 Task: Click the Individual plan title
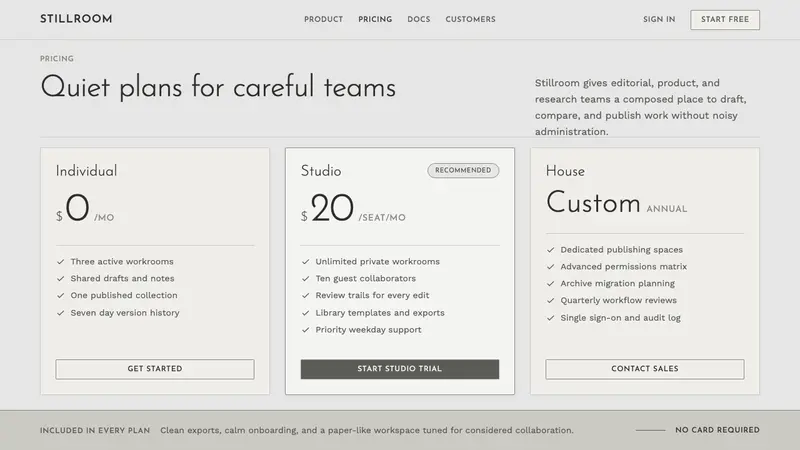pos(86,171)
